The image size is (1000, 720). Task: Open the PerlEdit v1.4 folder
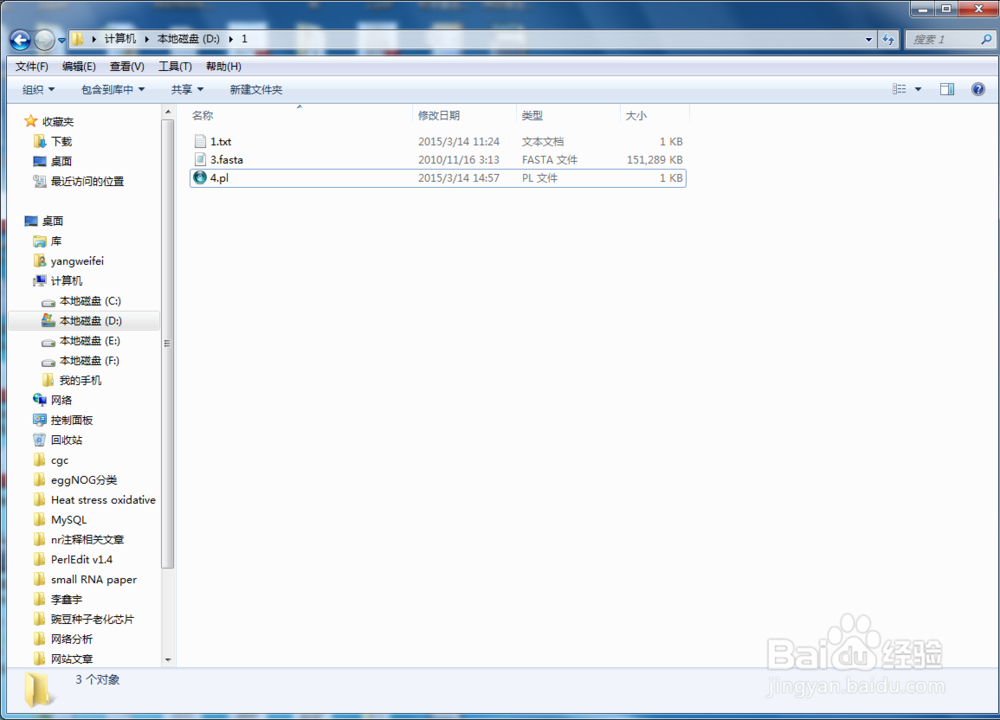(x=82, y=559)
